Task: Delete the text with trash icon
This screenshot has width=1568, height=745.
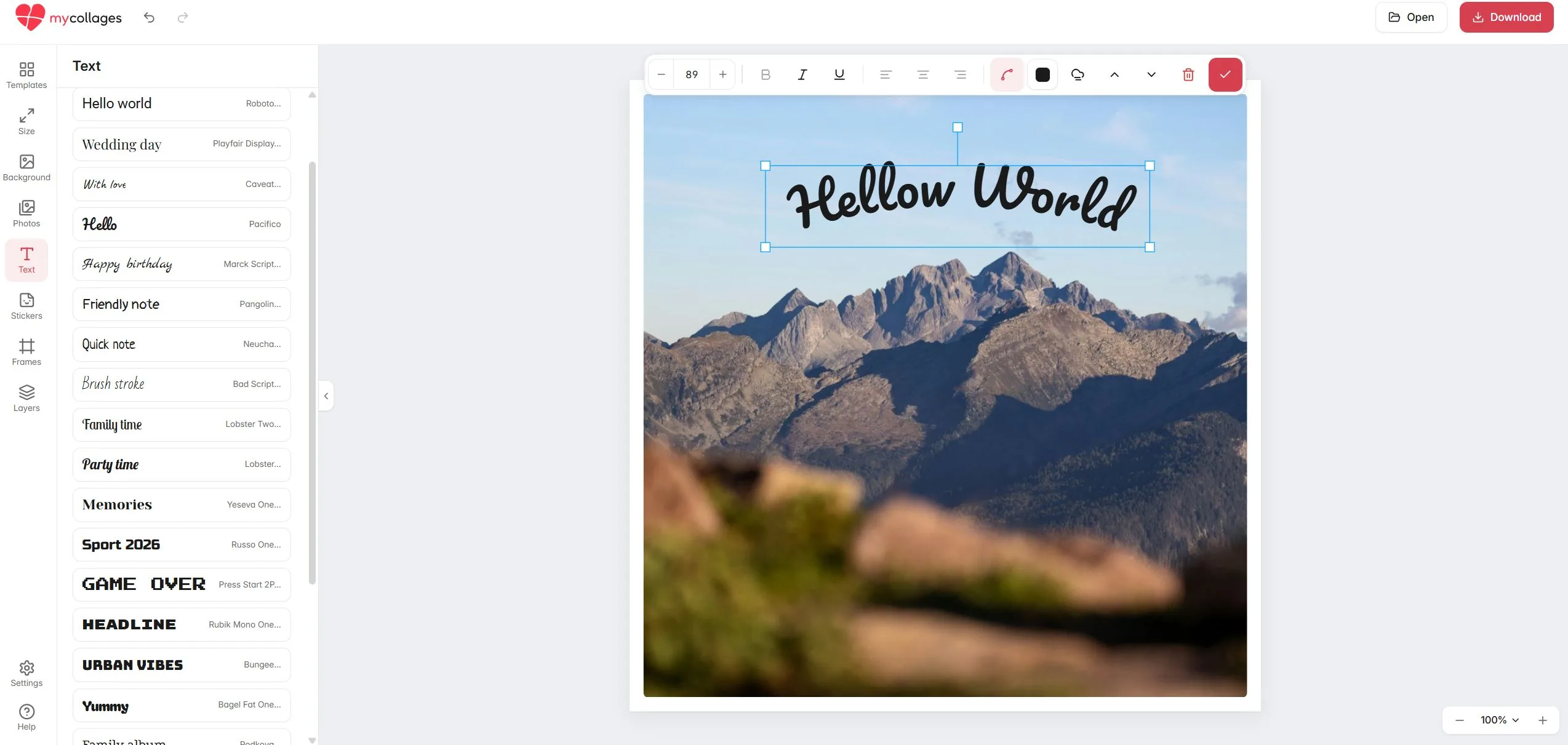Action: pyautogui.click(x=1188, y=74)
